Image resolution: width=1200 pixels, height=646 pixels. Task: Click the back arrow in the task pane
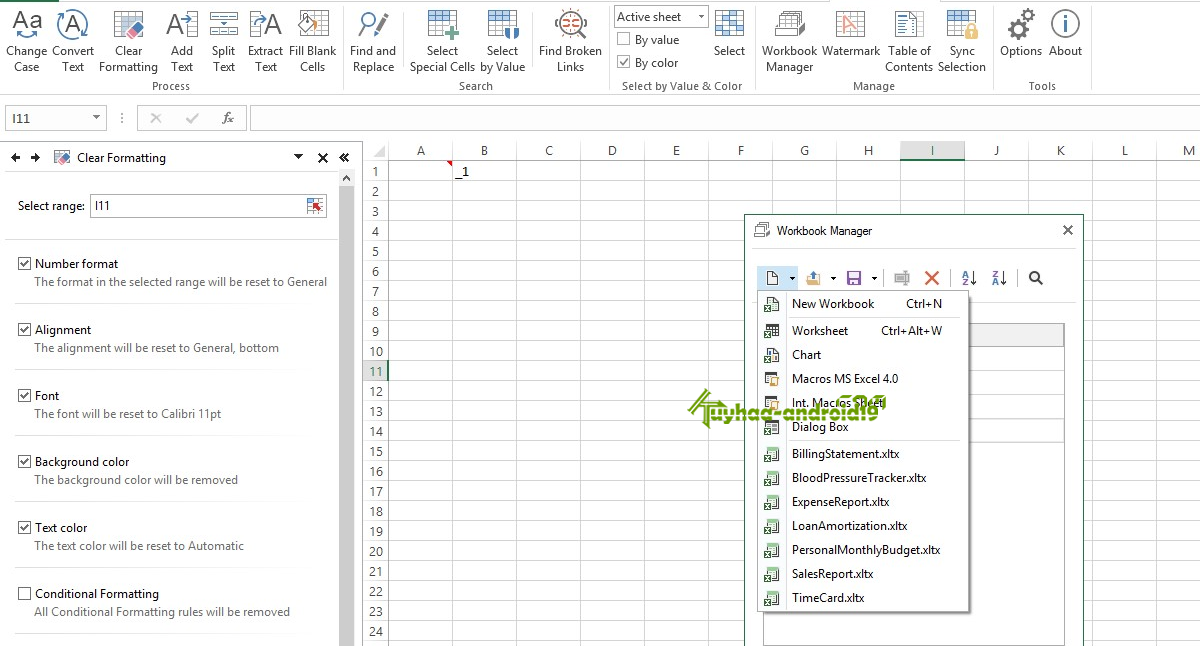(15, 157)
